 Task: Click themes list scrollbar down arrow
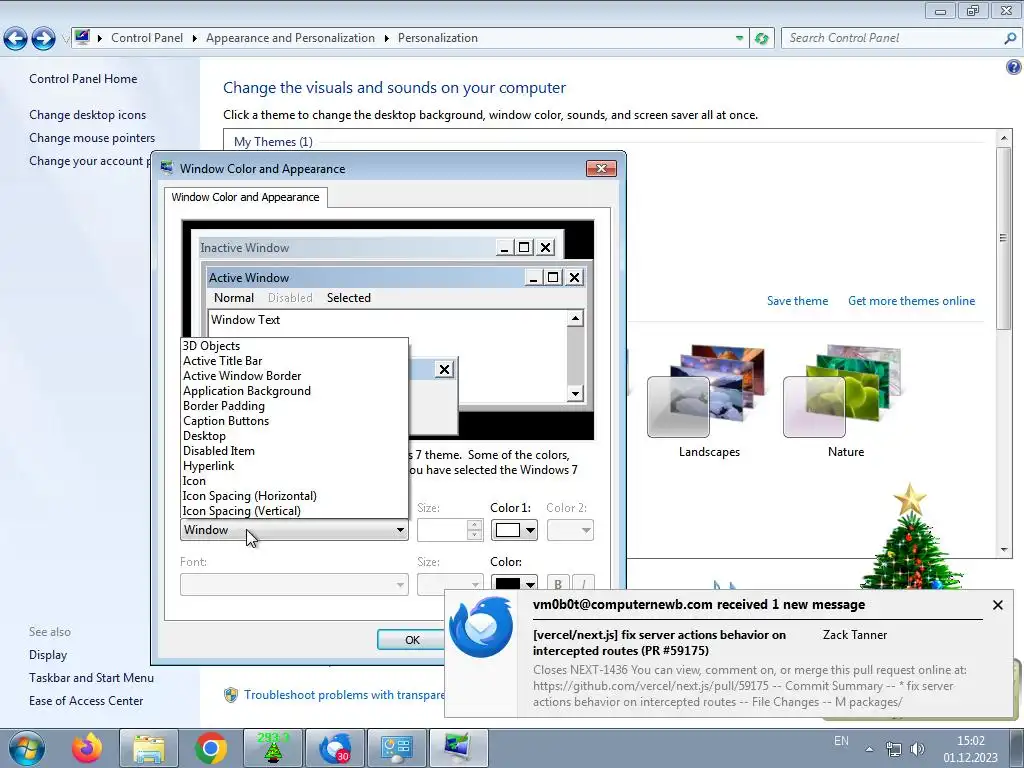point(1004,550)
